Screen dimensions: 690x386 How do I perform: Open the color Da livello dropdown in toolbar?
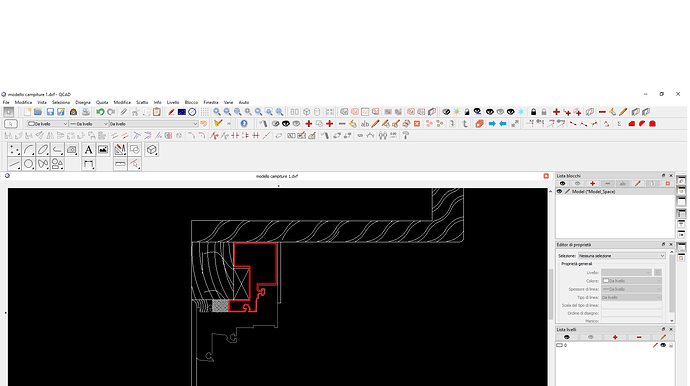(47, 124)
